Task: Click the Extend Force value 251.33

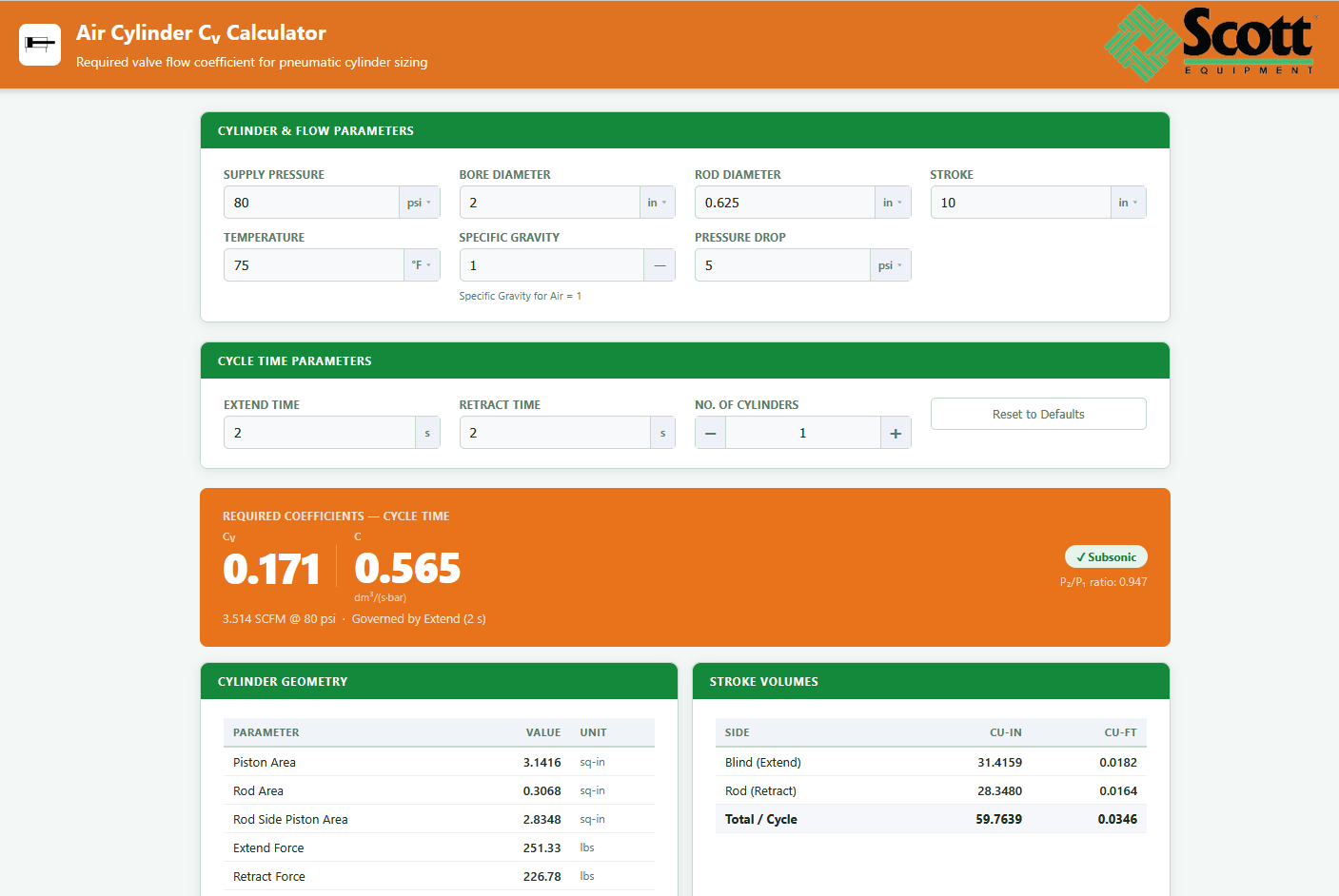Action: coord(542,847)
